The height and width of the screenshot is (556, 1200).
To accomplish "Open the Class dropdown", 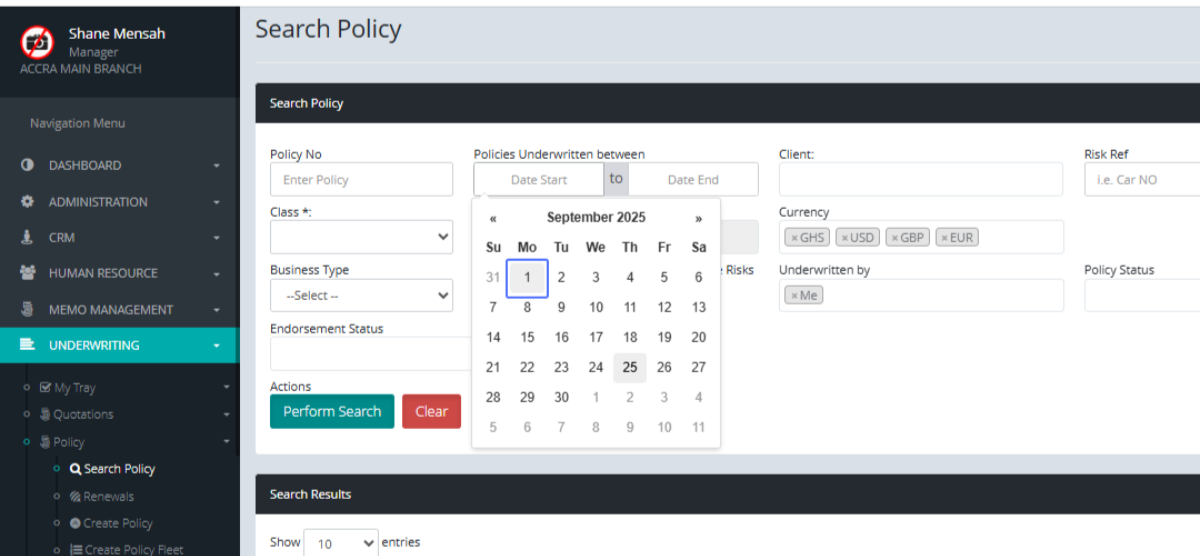I will click(361, 237).
